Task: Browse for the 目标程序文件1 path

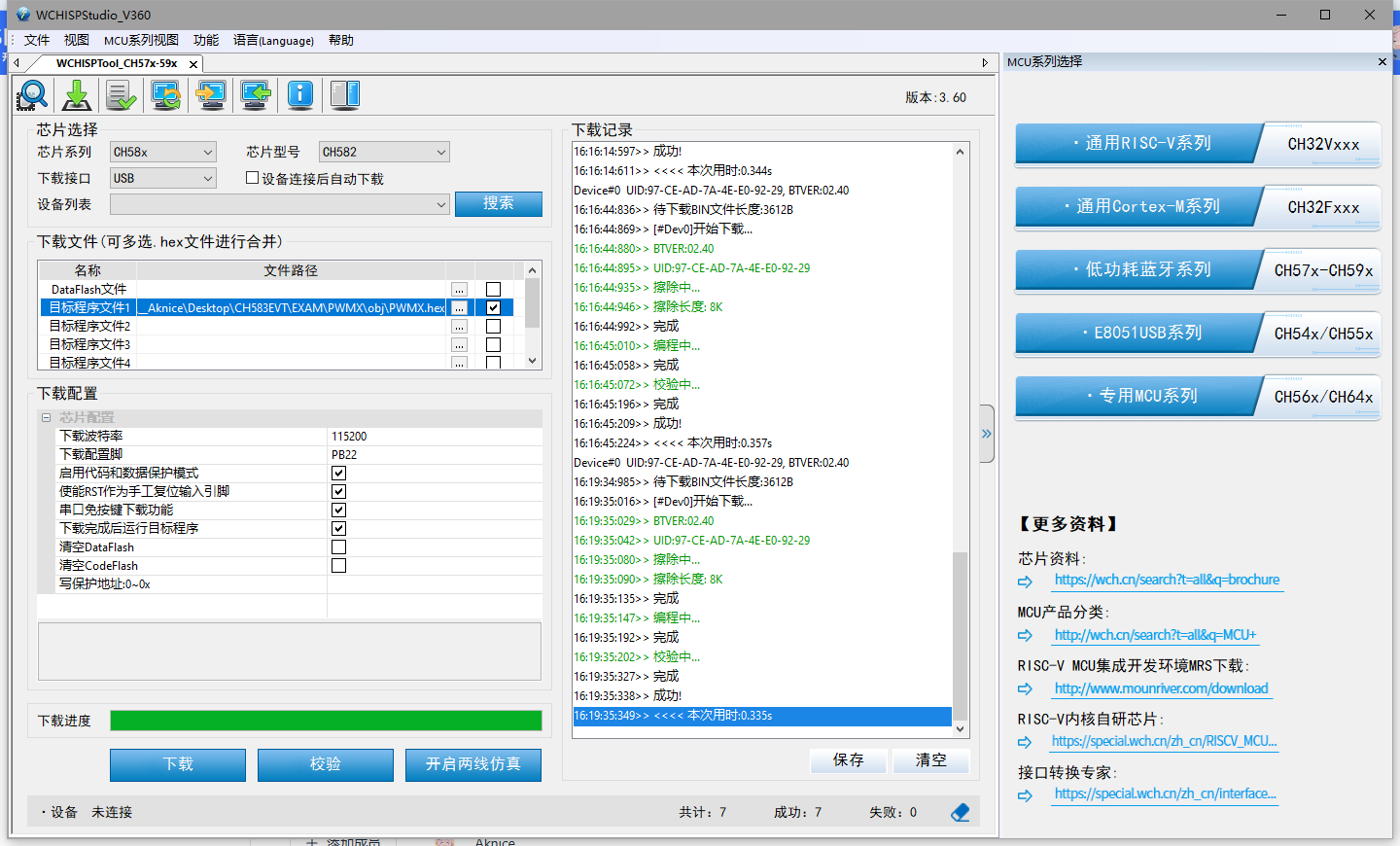Action: 459,308
